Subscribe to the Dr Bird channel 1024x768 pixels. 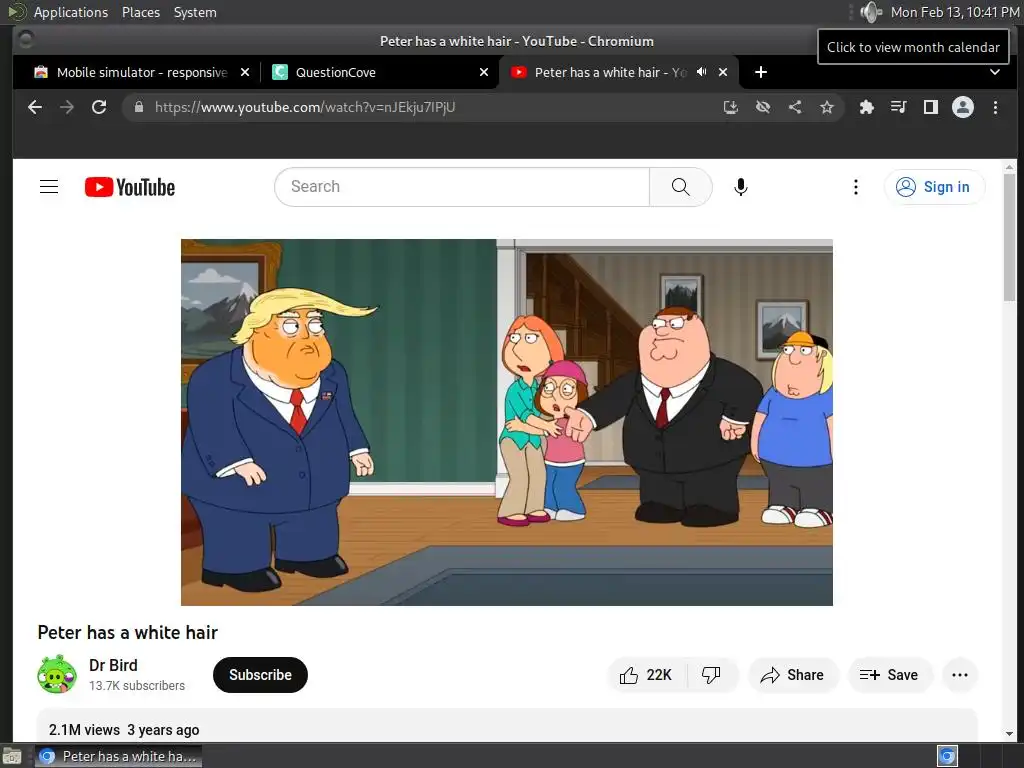(x=260, y=675)
